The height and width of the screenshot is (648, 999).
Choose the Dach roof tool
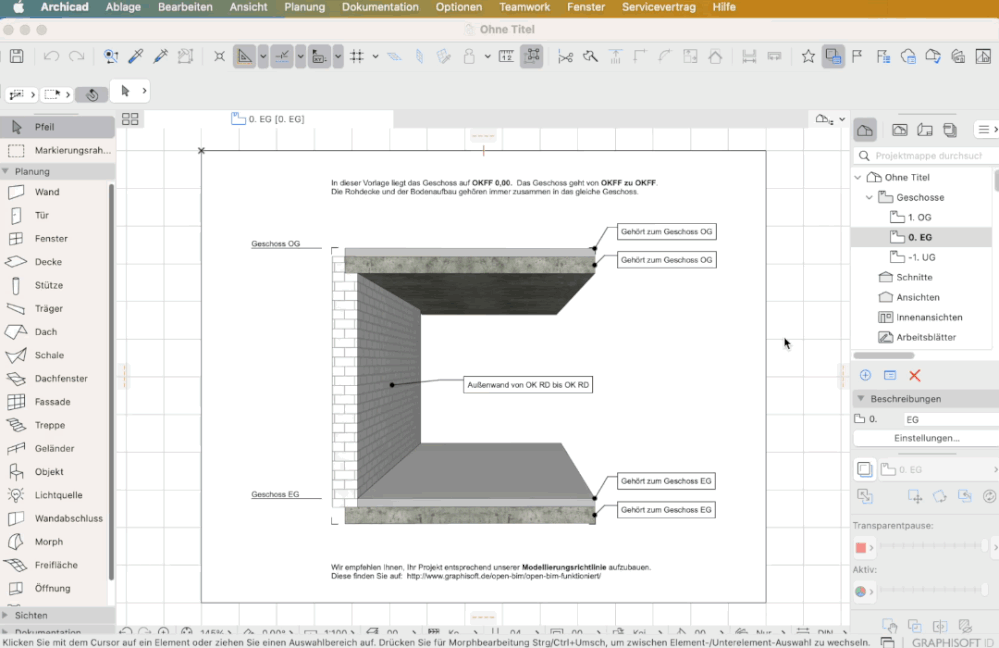pyautogui.click(x=46, y=332)
